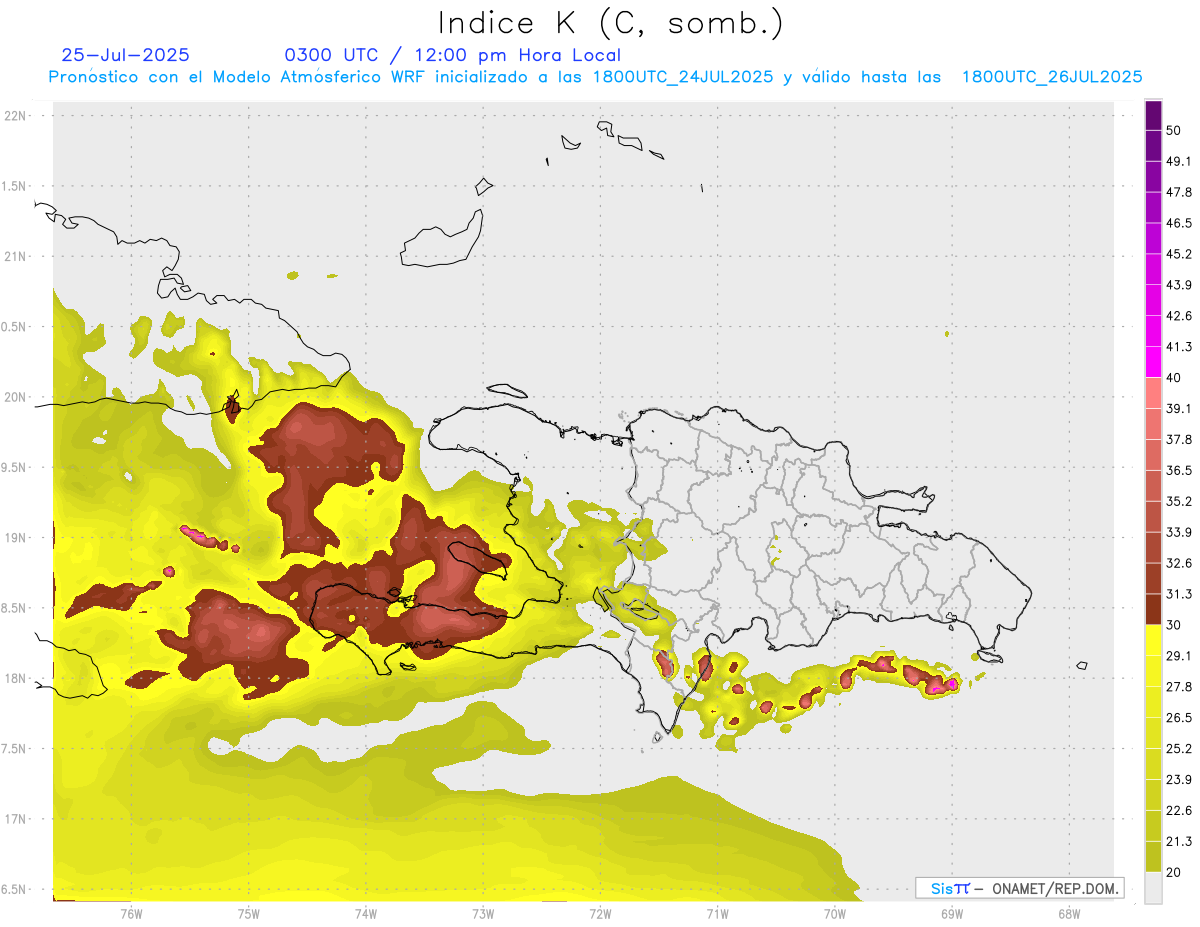Click the colorbar label "27.8"
This screenshot has width=1200, height=927.
click(x=1178, y=687)
